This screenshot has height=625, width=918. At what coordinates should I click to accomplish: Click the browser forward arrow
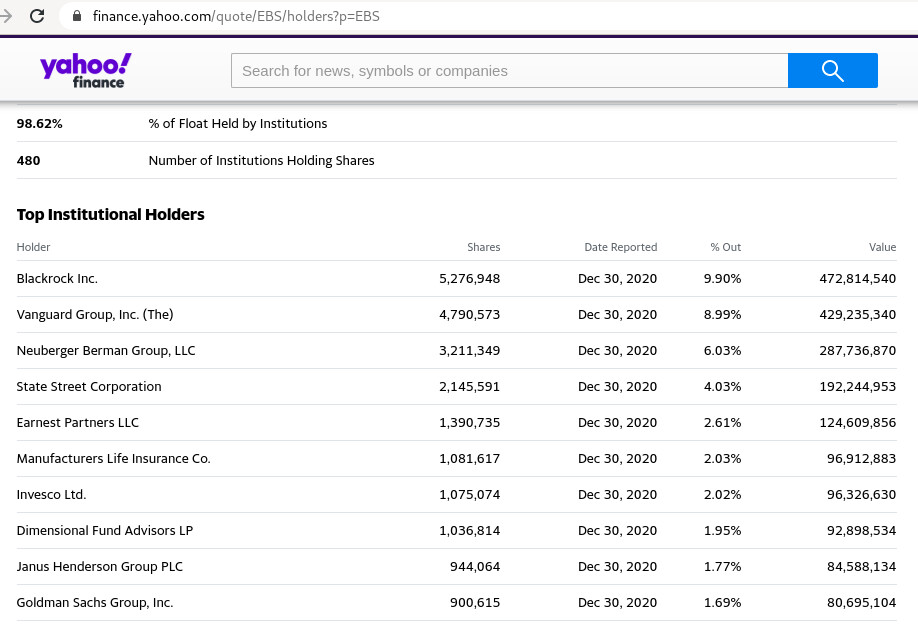pyautogui.click(x=5, y=16)
